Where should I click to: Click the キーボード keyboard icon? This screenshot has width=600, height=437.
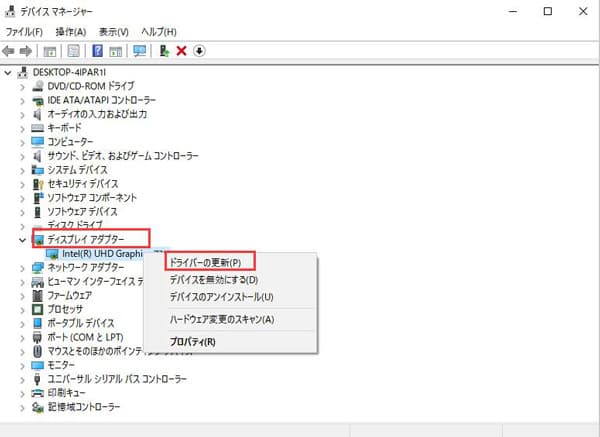coord(38,128)
